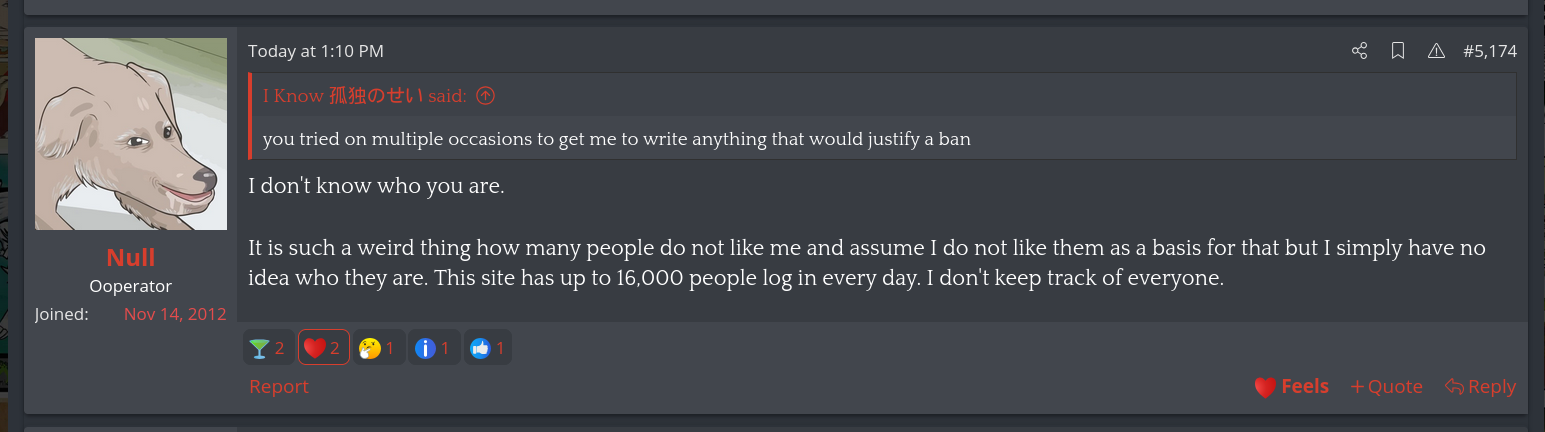Click the Nov 14, 2012 join date
This screenshot has width=1545, height=432.
coord(175,314)
